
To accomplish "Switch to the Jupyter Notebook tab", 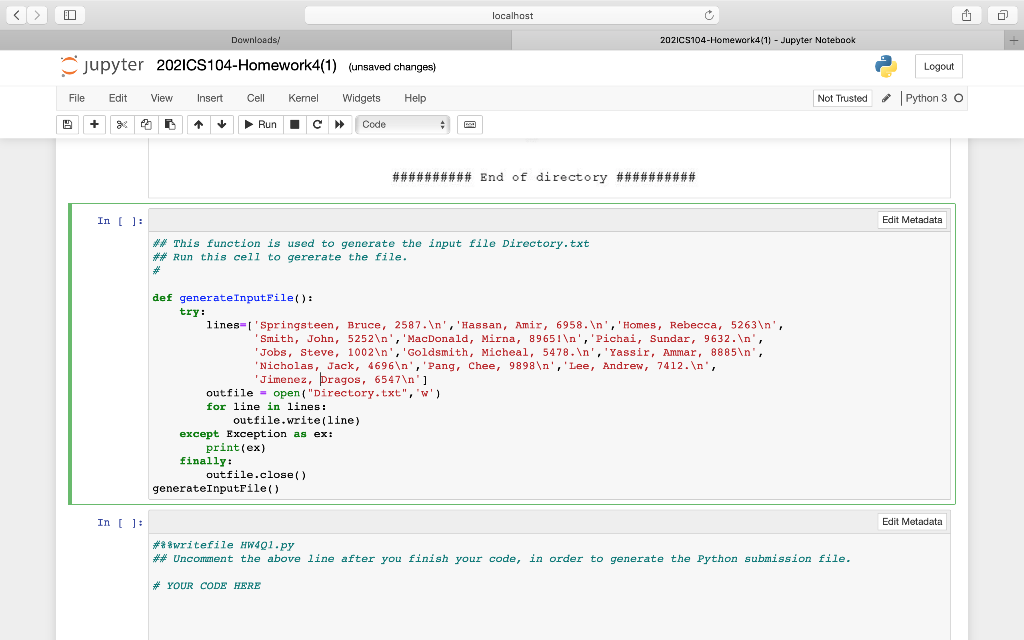I will pos(758,40).
